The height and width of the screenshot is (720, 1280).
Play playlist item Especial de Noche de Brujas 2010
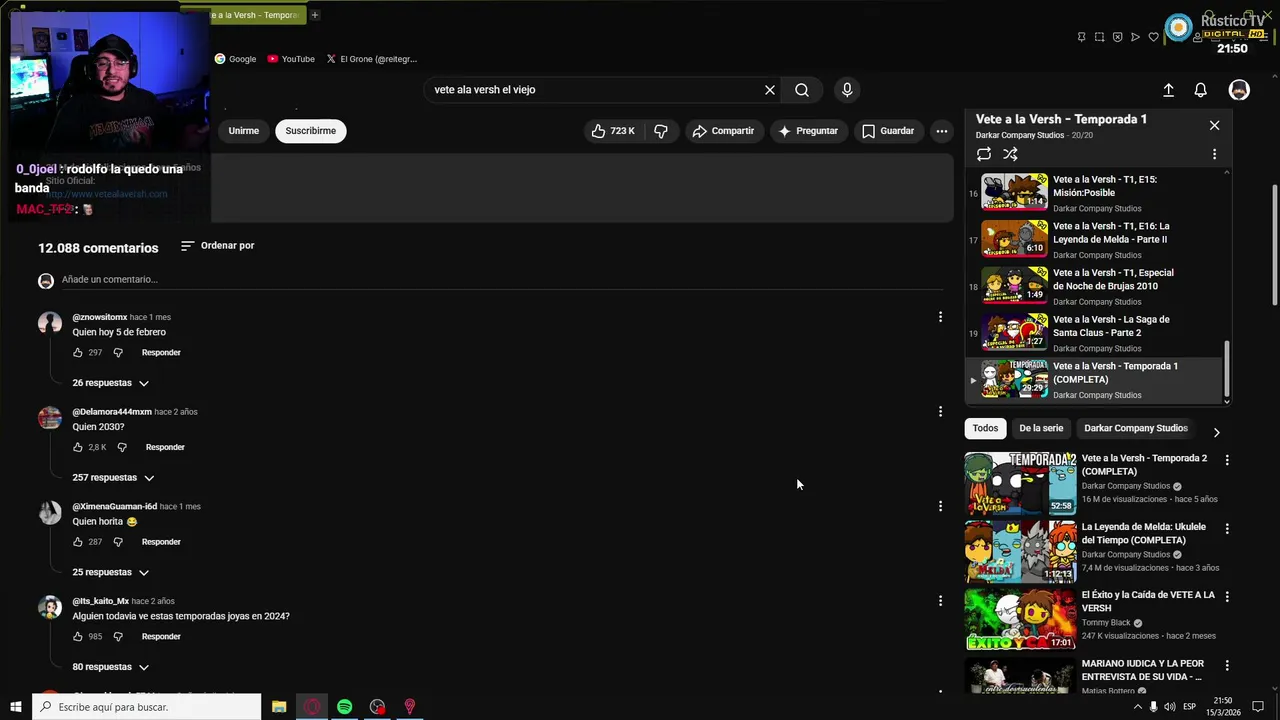coord(1095,286)
